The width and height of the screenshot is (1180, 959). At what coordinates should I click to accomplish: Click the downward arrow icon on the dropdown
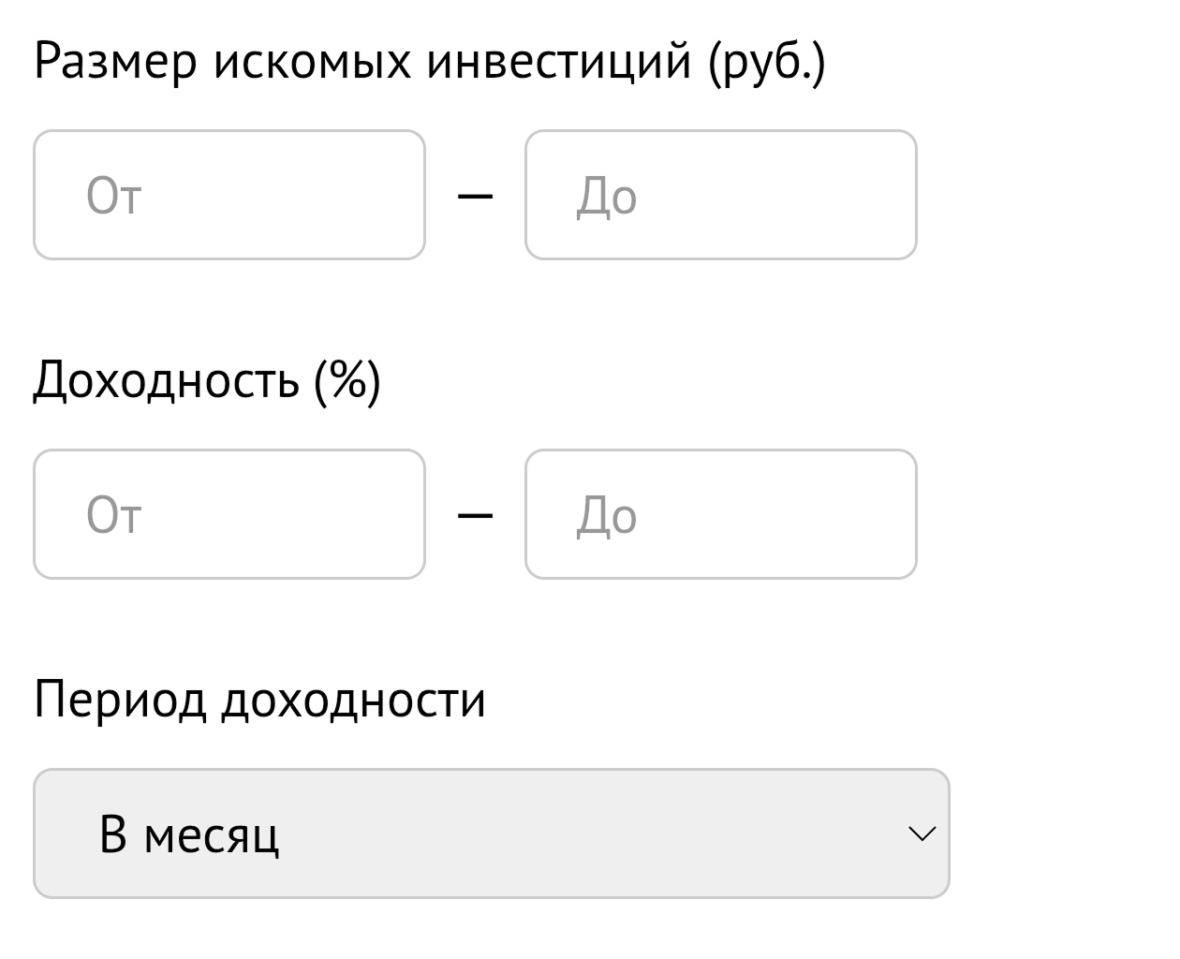pos(921,832)
